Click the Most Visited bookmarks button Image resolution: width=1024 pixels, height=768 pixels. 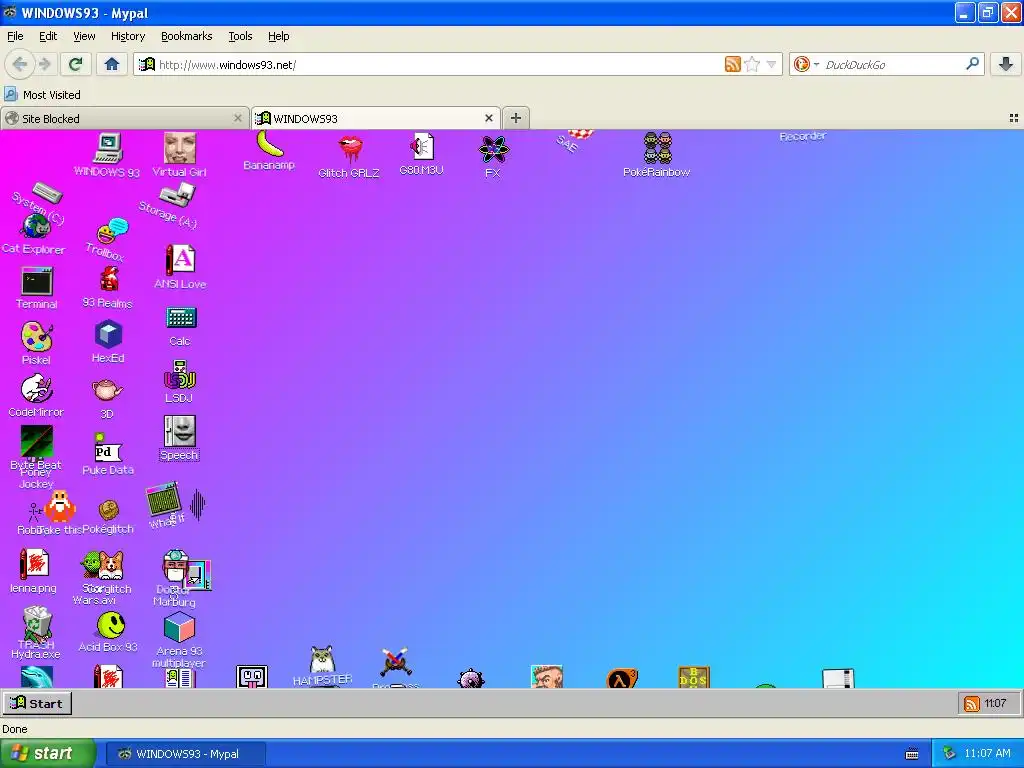click(x=43, y=95)
